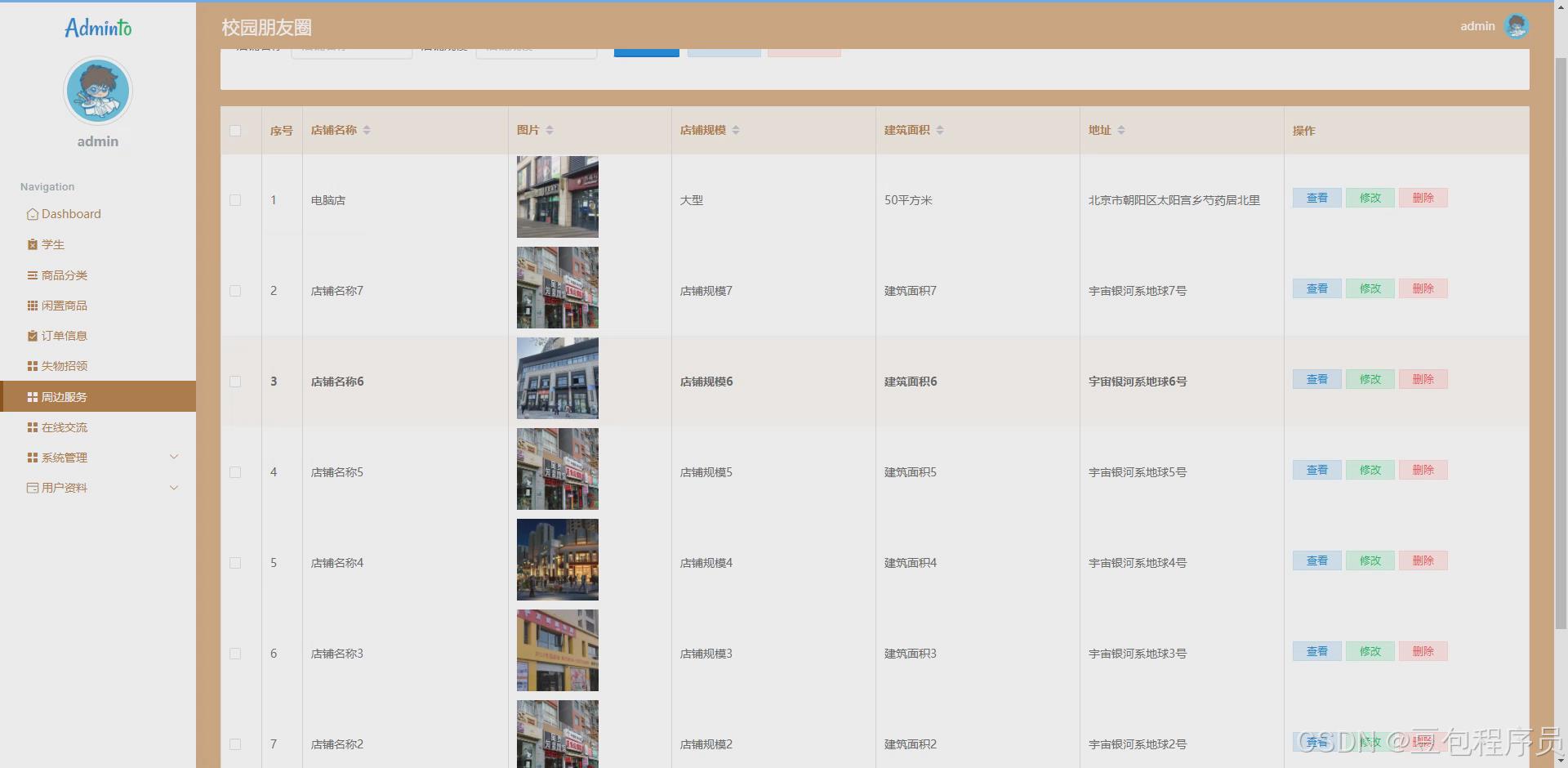Click the large sidebar profile avatar
The height and width of the screenshot is (768, 1568).
pos(98,91)
